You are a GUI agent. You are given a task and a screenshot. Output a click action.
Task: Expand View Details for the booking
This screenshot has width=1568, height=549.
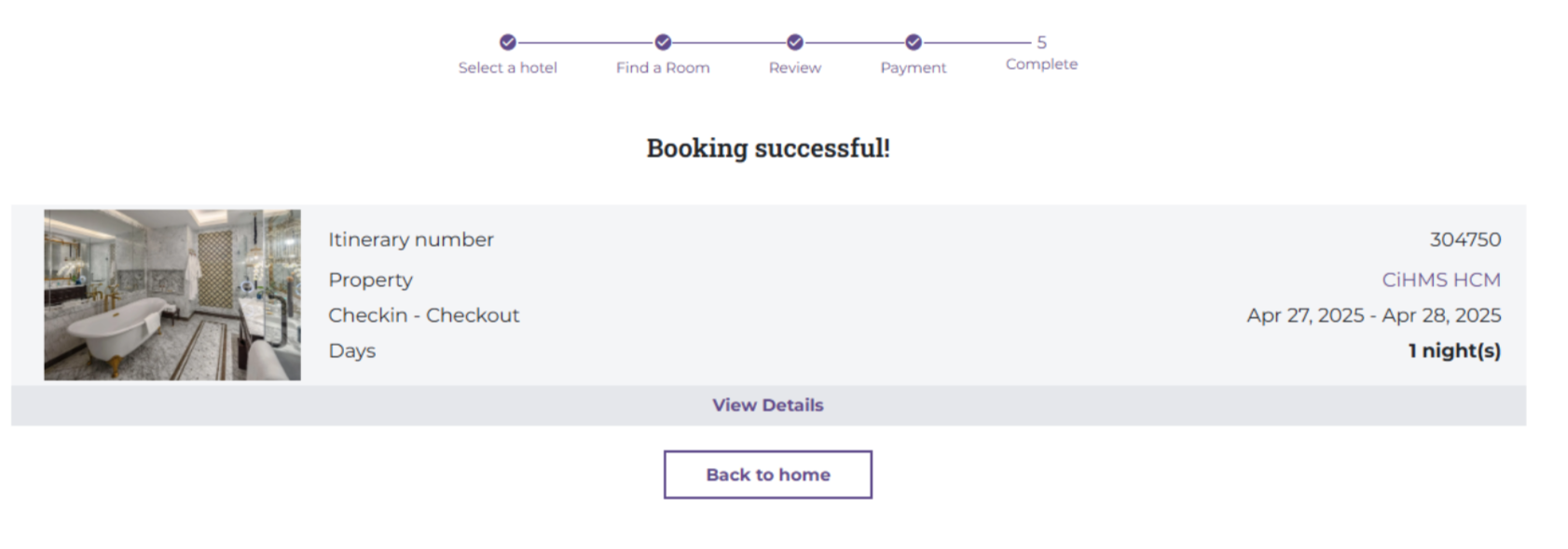(x=767, y=405)
